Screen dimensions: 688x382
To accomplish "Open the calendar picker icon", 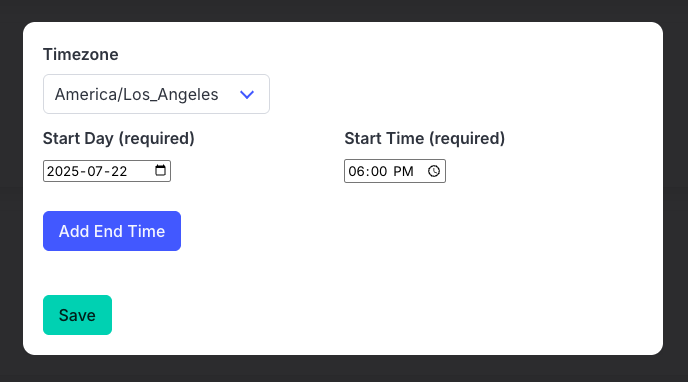I will click(161, 170).
